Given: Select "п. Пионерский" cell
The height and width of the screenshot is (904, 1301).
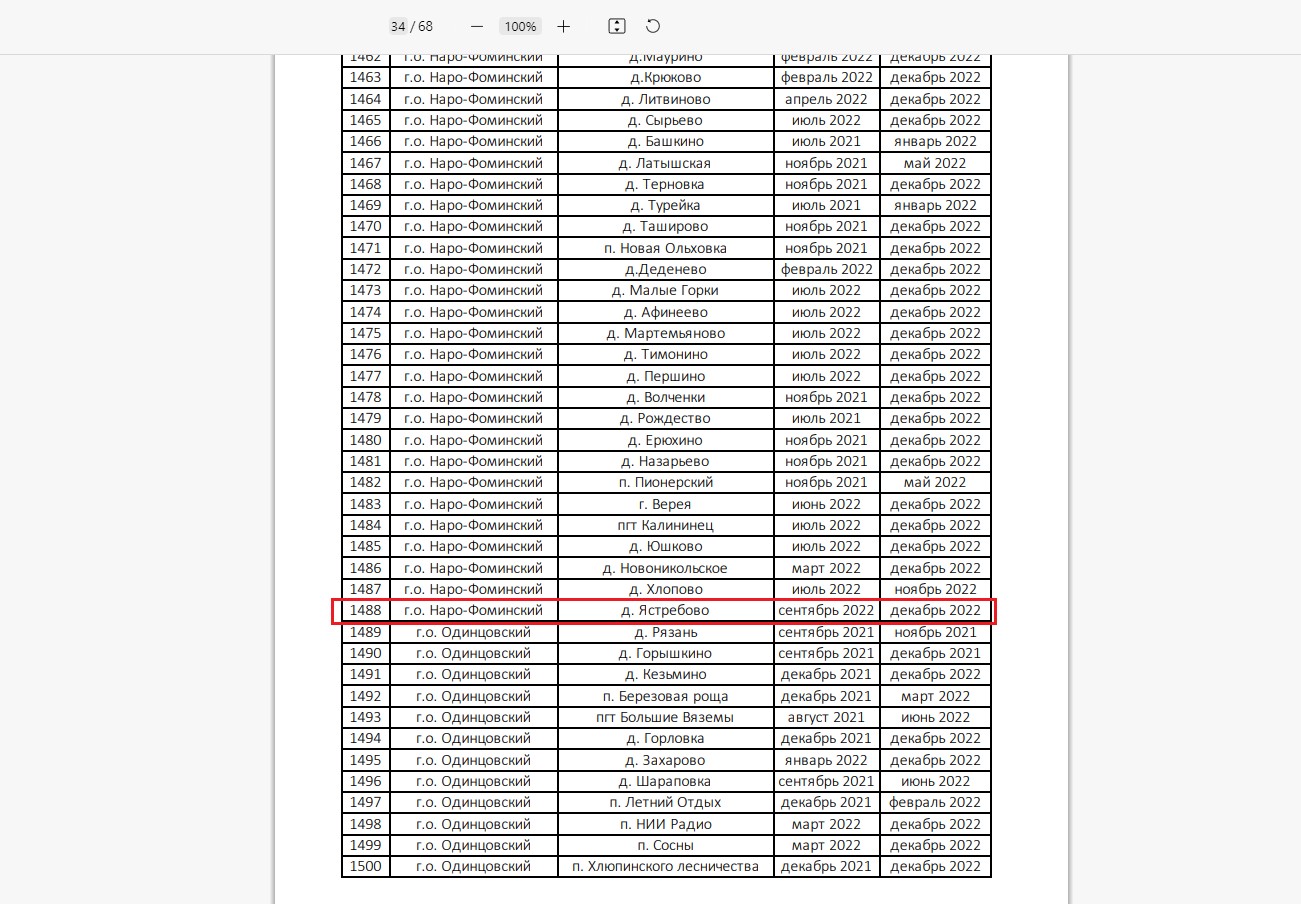Looking at the screenshot, I should pyautogui.click(x=665, y=482).
